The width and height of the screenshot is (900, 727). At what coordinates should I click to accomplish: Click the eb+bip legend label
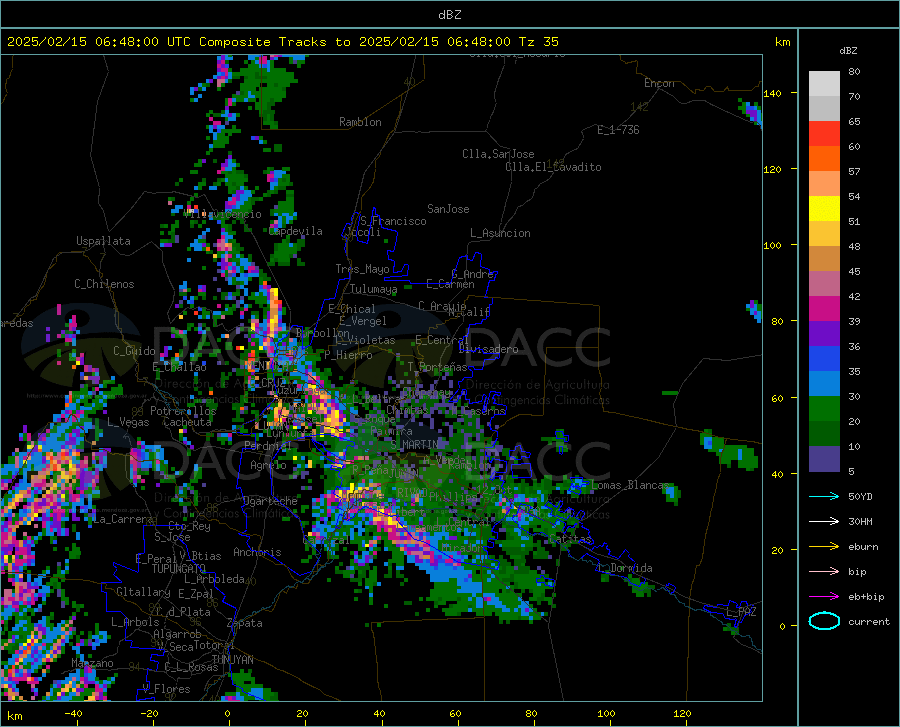866,597
